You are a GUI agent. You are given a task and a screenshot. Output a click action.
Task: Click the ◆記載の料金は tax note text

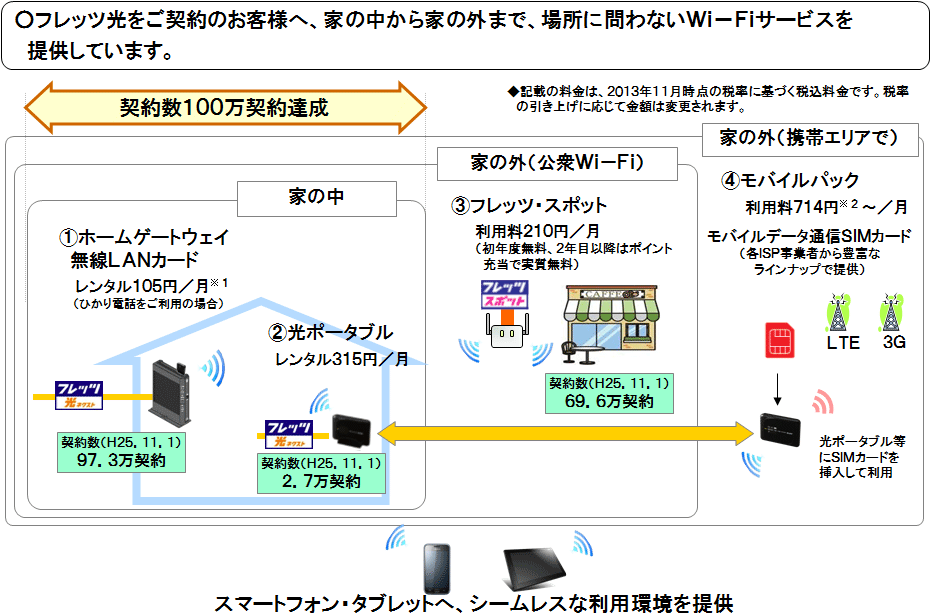pos(708,99)
